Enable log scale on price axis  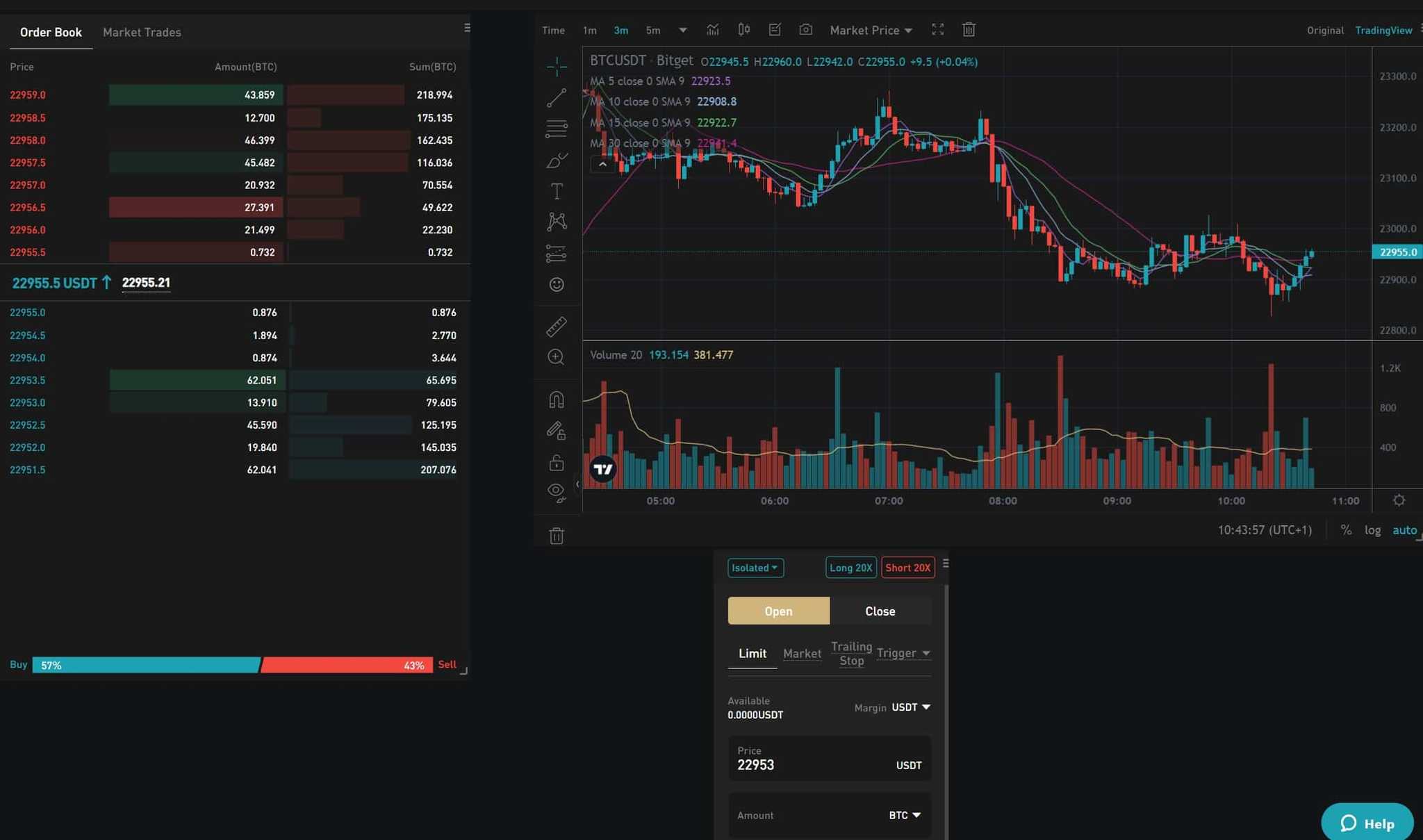[x=1373, y=529]
